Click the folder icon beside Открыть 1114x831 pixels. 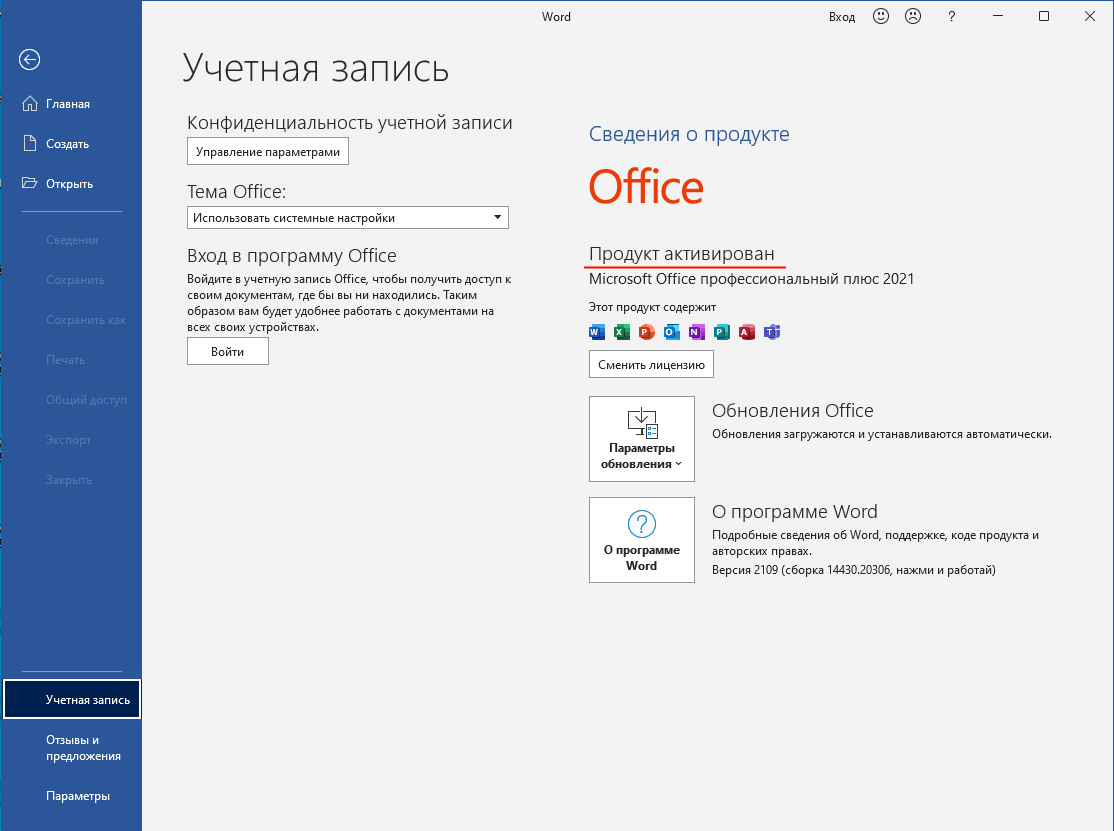pos(30,183)
